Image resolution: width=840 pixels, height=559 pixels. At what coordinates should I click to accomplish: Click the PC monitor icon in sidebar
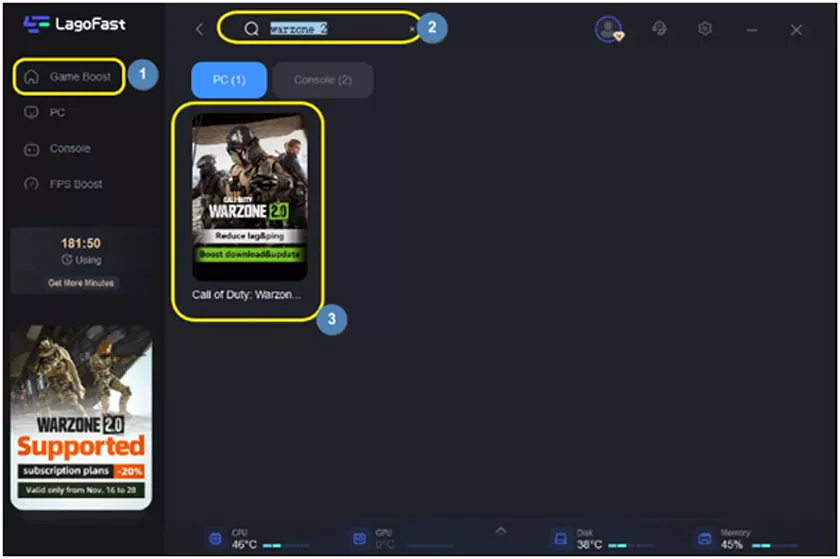pos(31,113)
